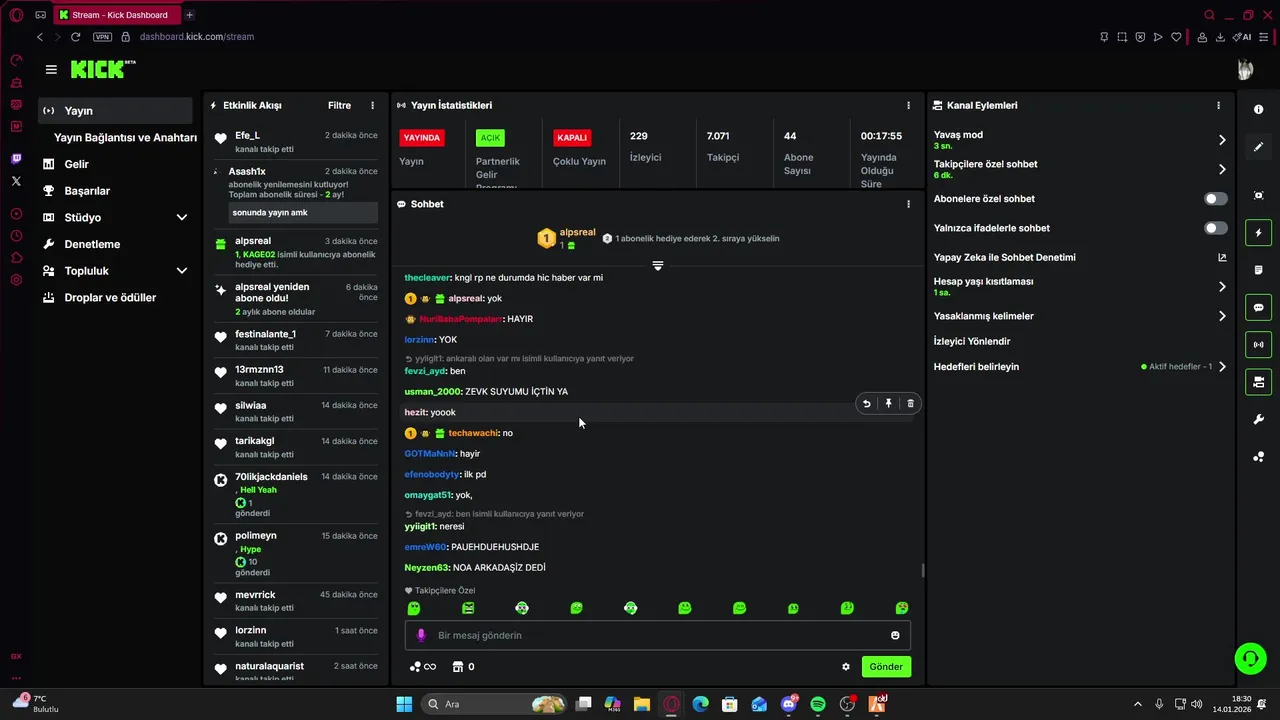Viewport: 1280px width, 720px height.
Task: Click the shop icon with 0 count
Action: (463, 667)
